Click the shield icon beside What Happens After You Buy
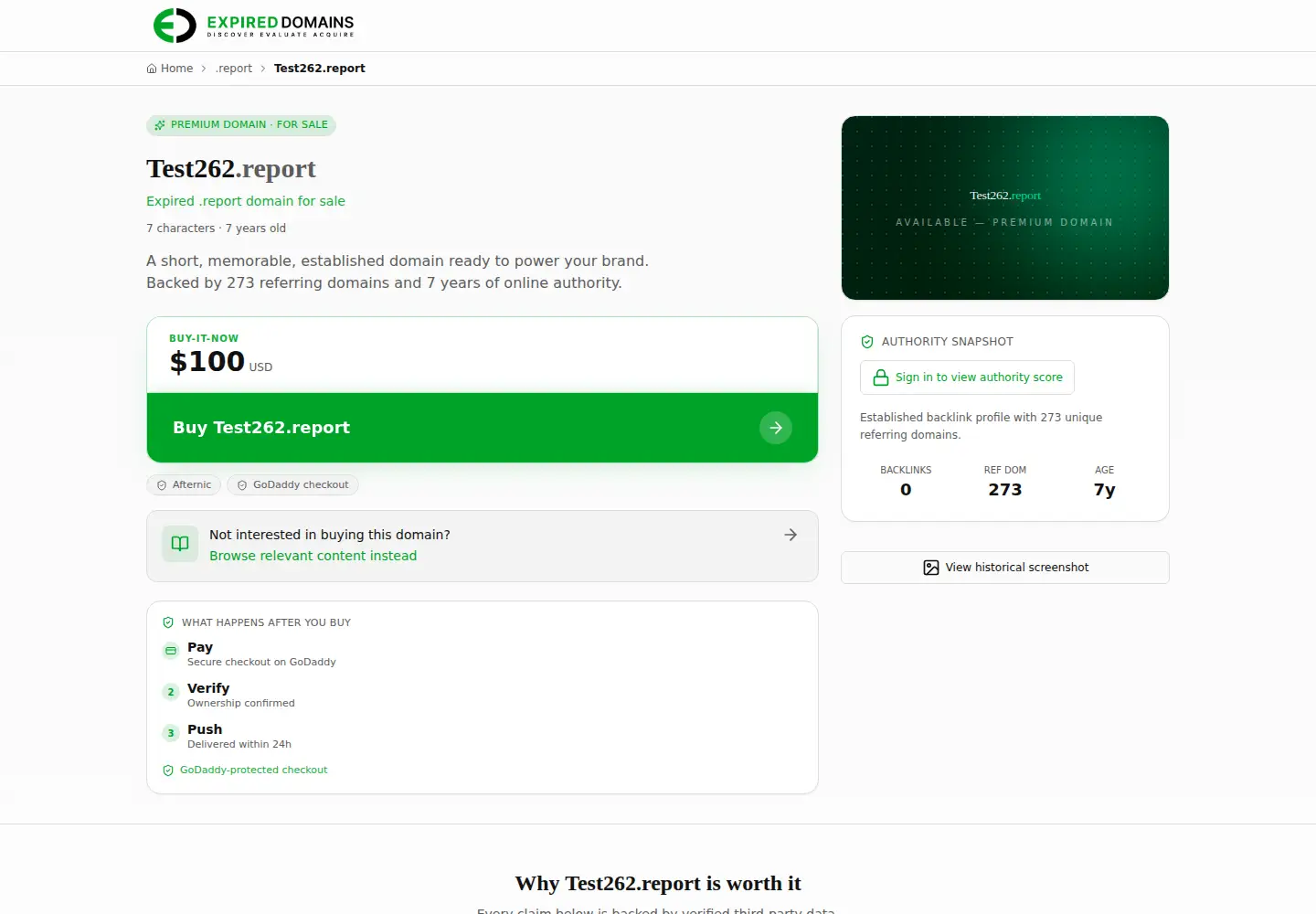The image size is (1316, 914). pyautogui.click(x=168, y=622)
